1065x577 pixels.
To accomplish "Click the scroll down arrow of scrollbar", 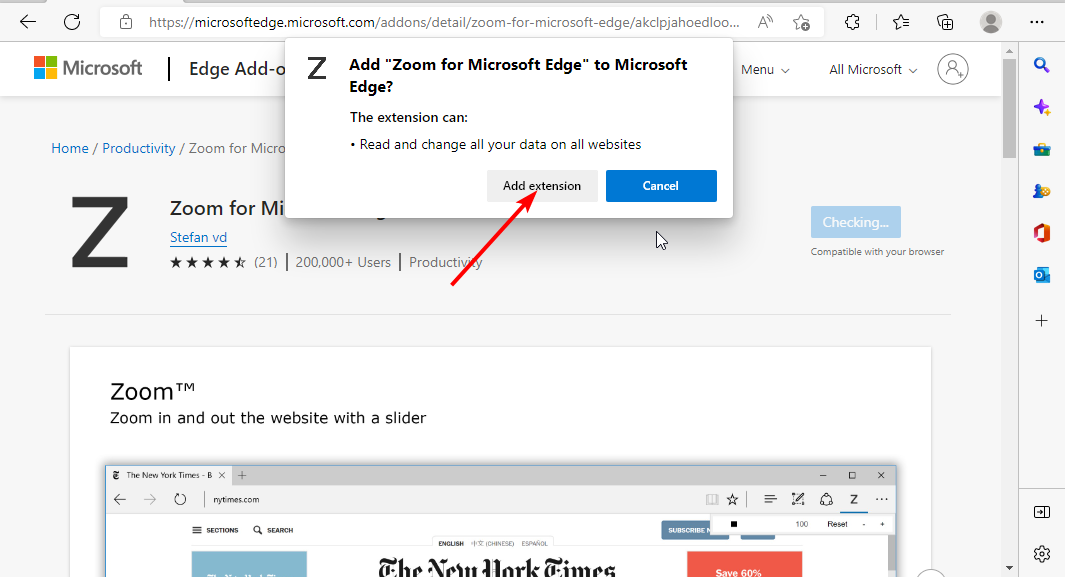I will pos(1009,567).
